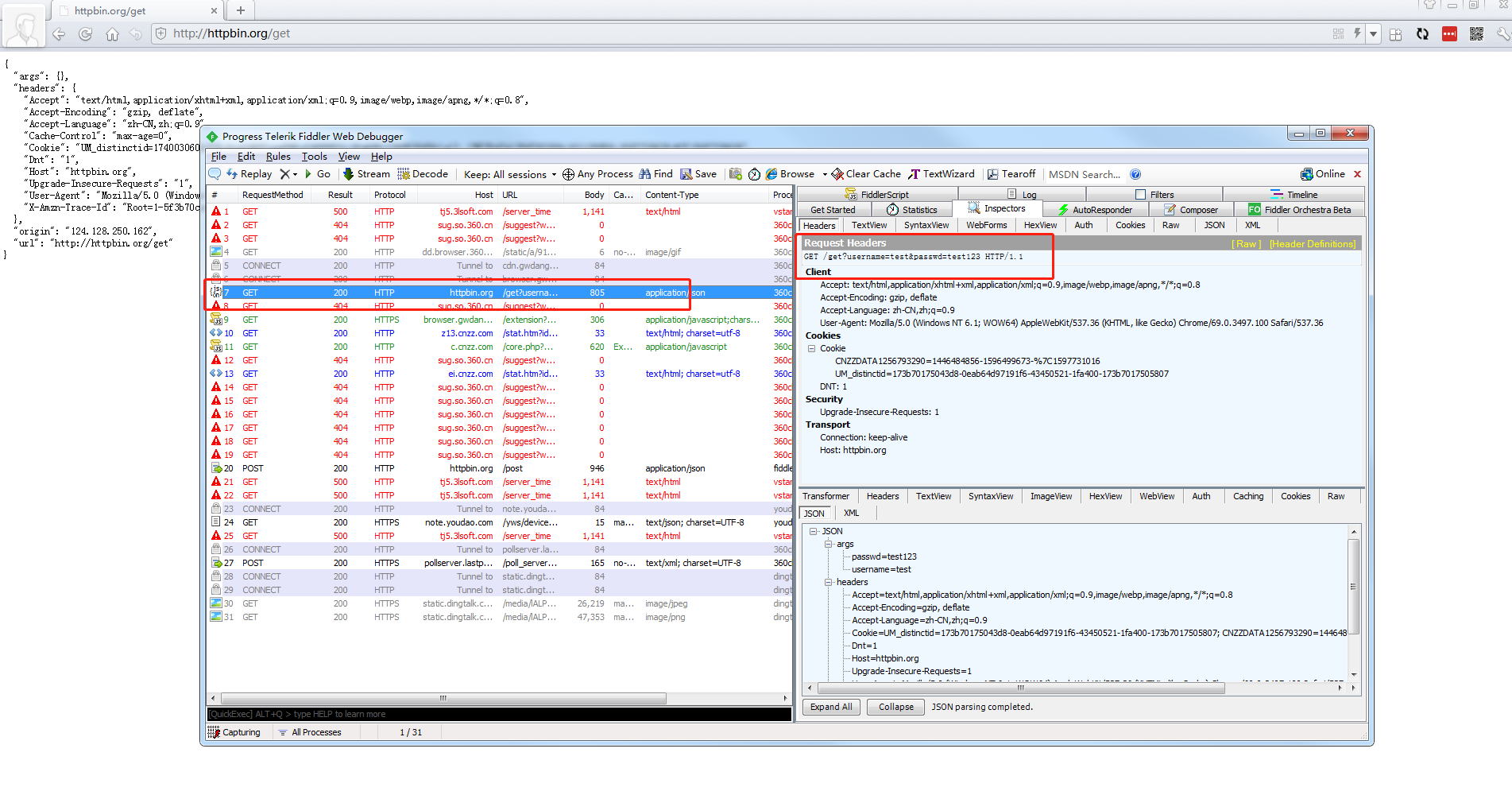Click the QuickExec command box
The width and height of the screenshot is (1512, 795).
click(x=499, y=714)
